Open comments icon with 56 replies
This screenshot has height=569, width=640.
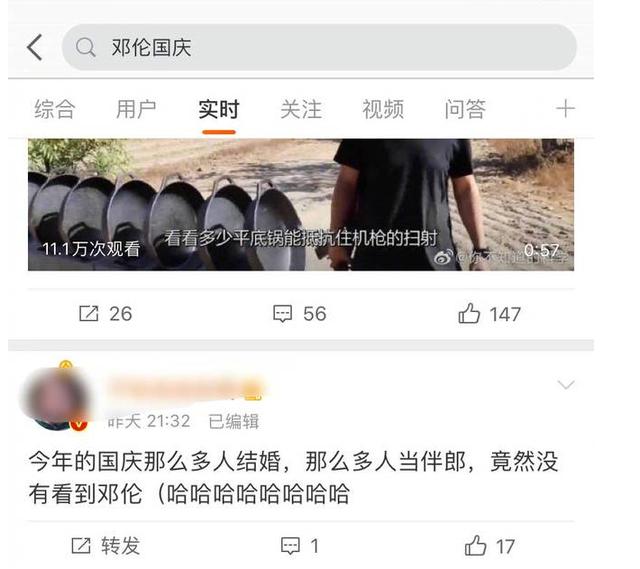tap(282, 313)
